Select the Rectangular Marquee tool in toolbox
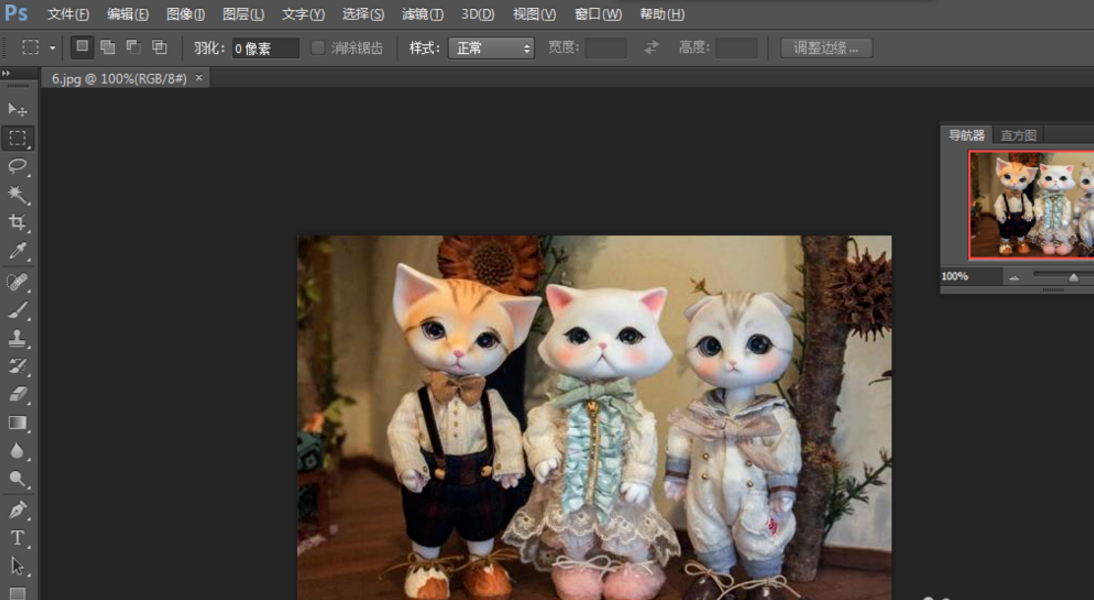Image resolution: width=1094 pixels, height=600 pixels. coord(17,138)
